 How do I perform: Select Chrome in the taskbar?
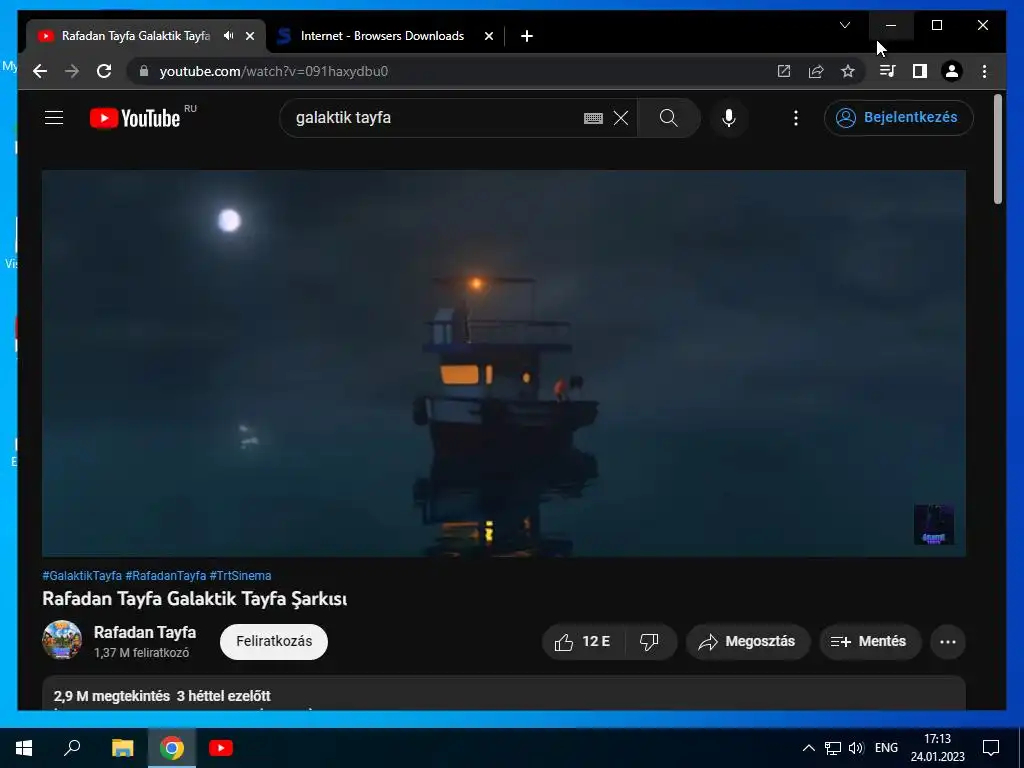[x=172, y=748]
